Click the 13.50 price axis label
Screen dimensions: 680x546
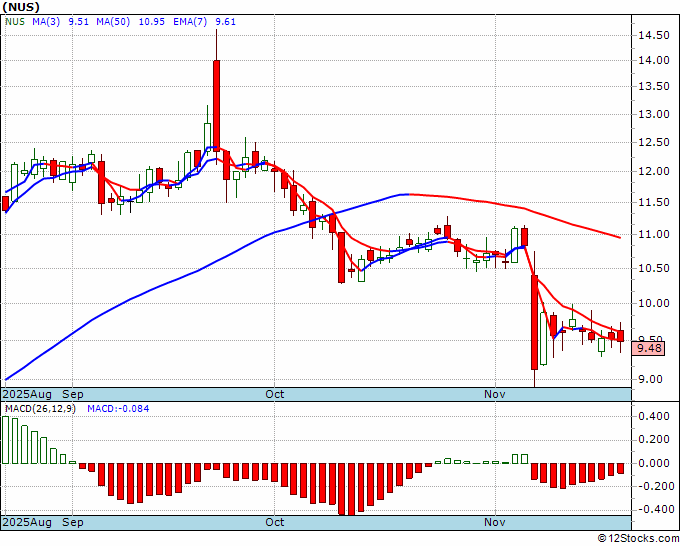[654, 86]
